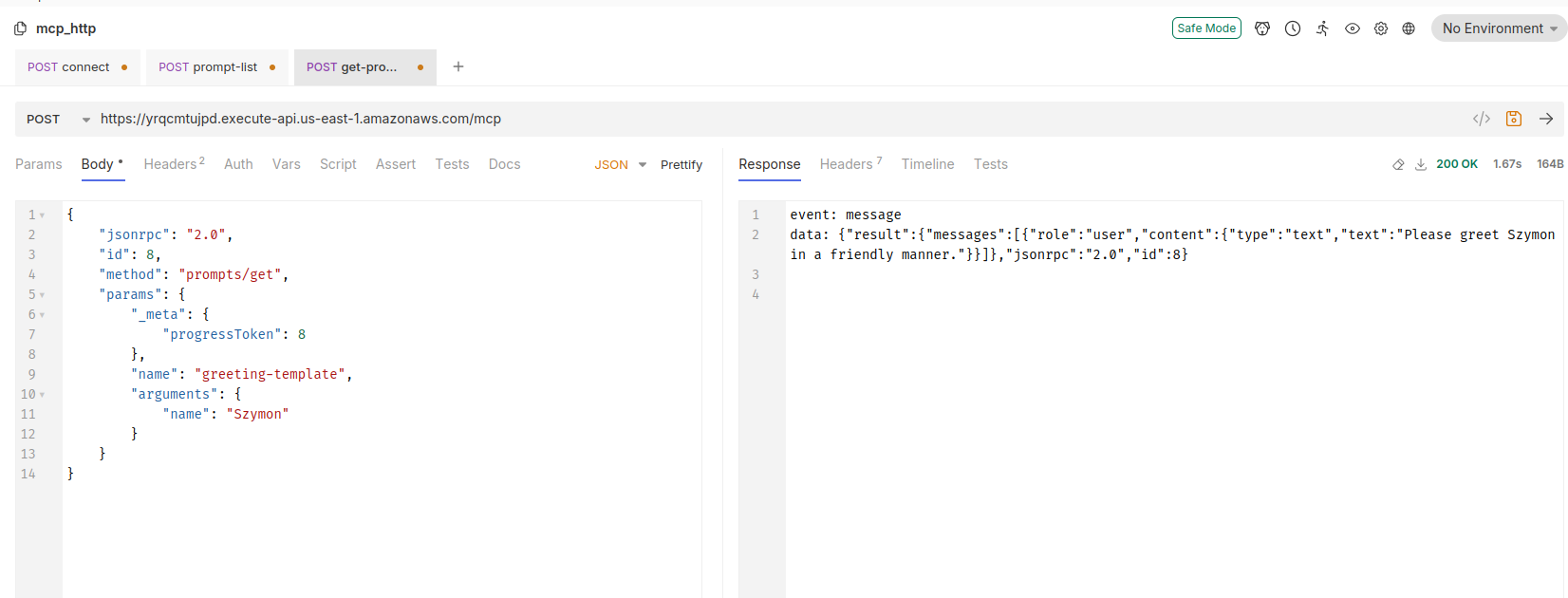This screenshot has height=598, width=1568.
Task: Open the Vars tab
Action: [x=286, y=164]
